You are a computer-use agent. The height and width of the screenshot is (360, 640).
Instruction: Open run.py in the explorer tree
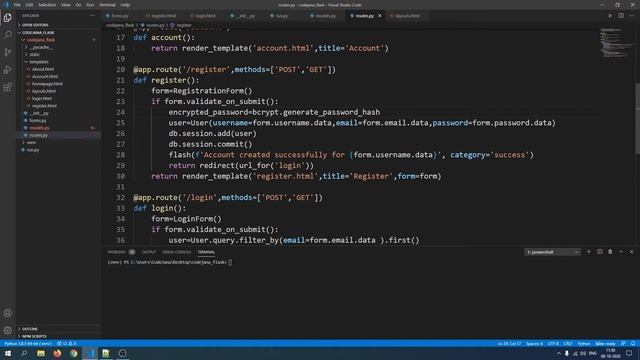(33, 150)
